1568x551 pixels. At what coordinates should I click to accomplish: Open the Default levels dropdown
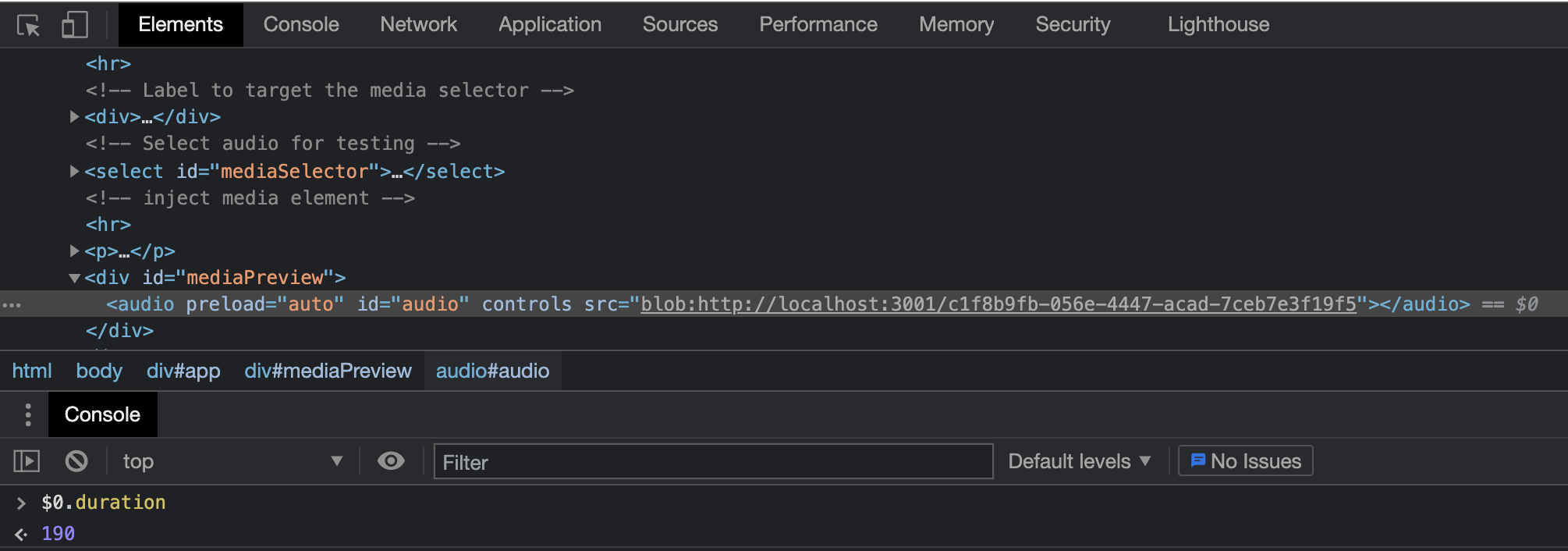tap(1080, 461)
